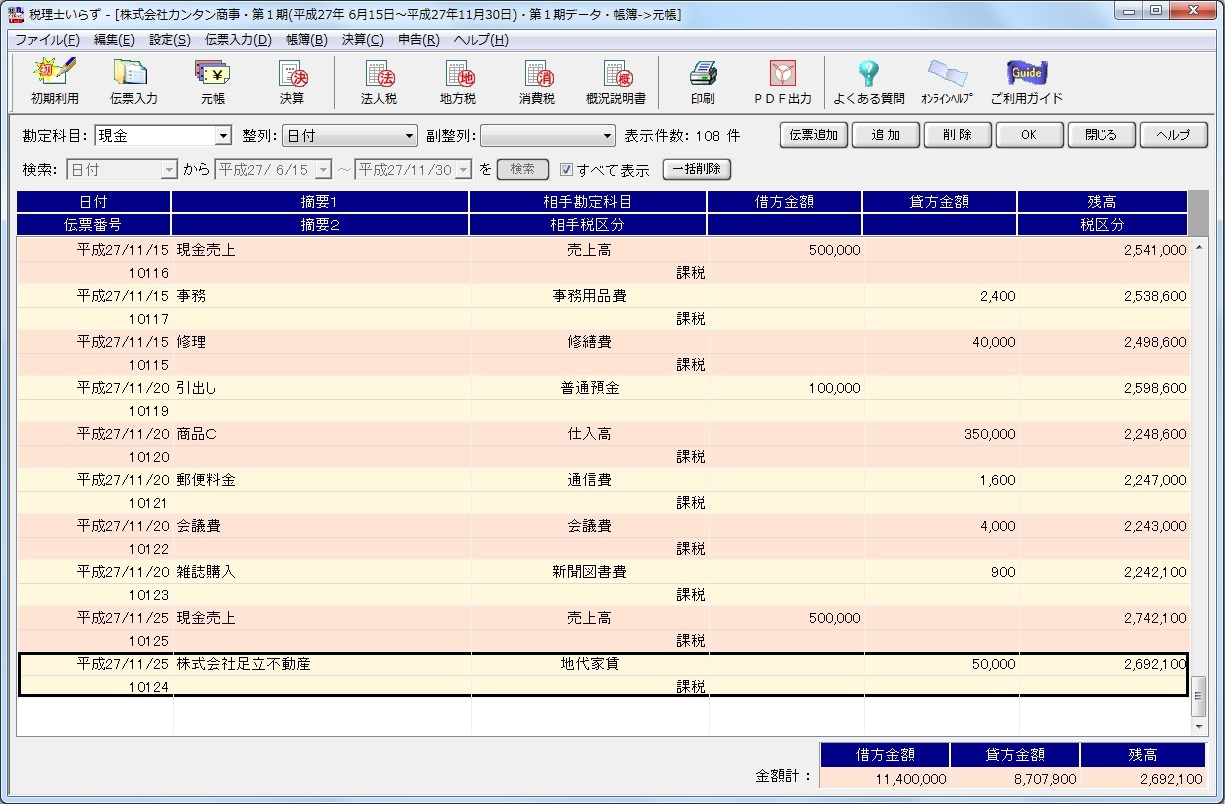Open the 帳簿(B) menu

click(306, 40)
